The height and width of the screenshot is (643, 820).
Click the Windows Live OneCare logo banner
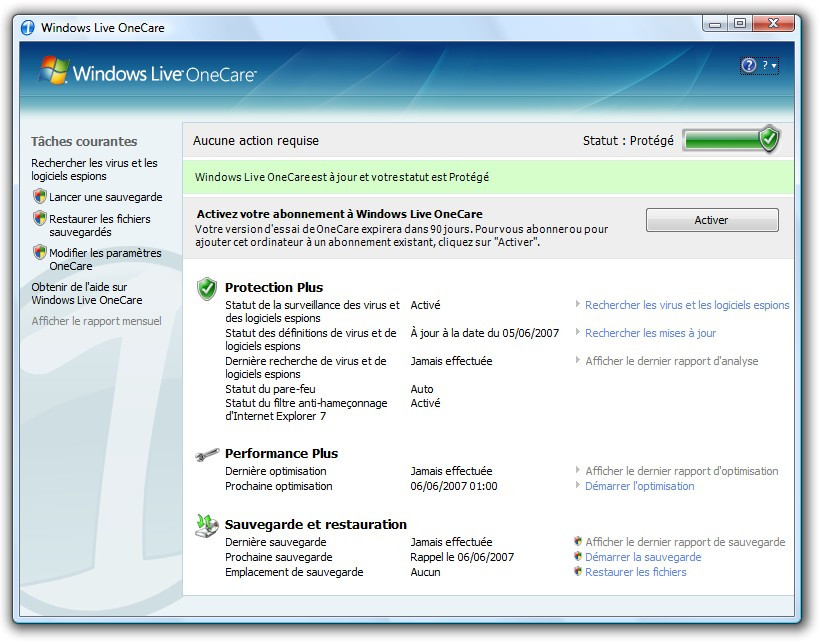(148, 73)
